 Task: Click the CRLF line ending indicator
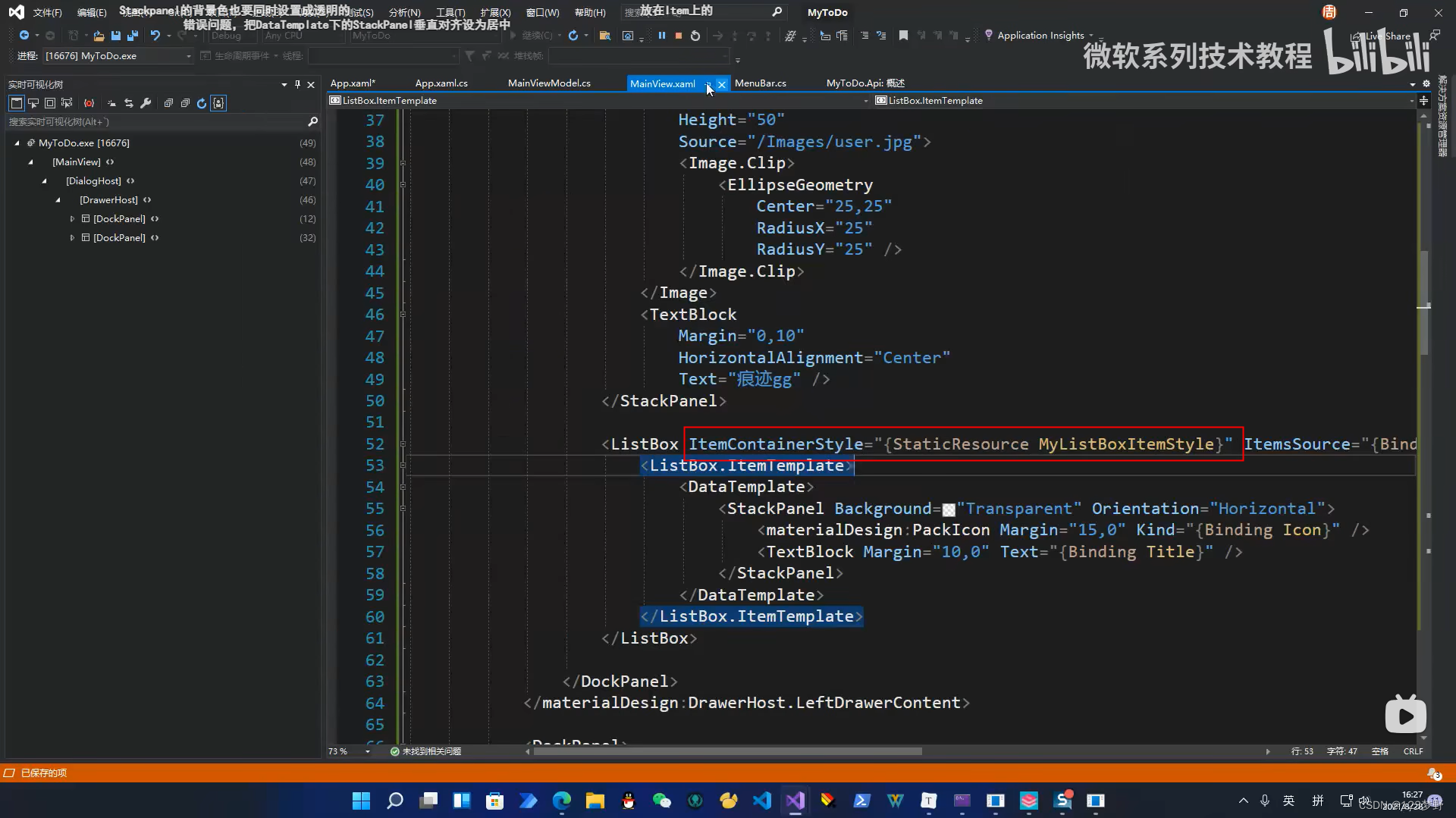click(x=1413, y=751)
